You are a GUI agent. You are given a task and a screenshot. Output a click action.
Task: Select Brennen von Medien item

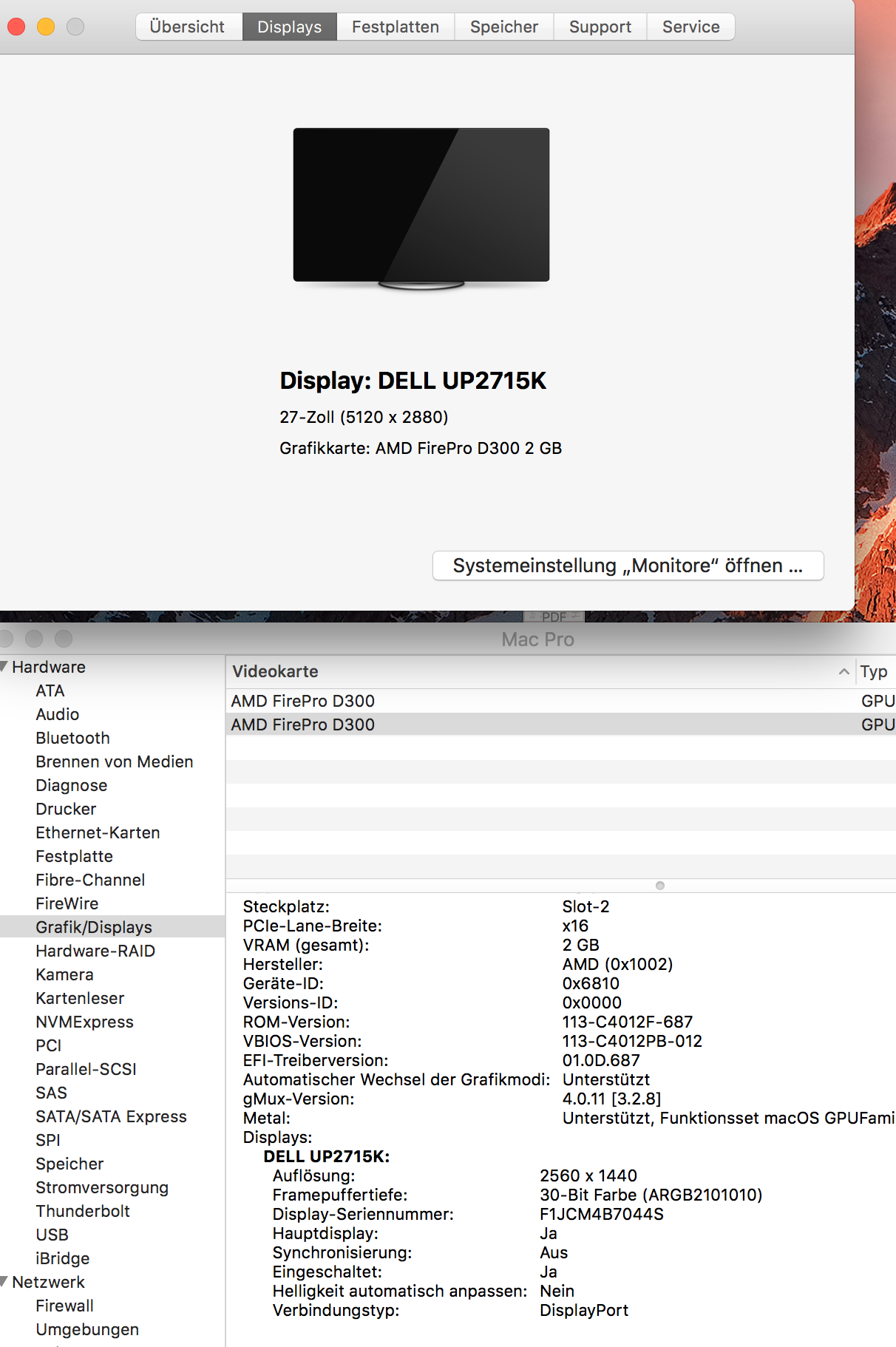tap(115, 761)
